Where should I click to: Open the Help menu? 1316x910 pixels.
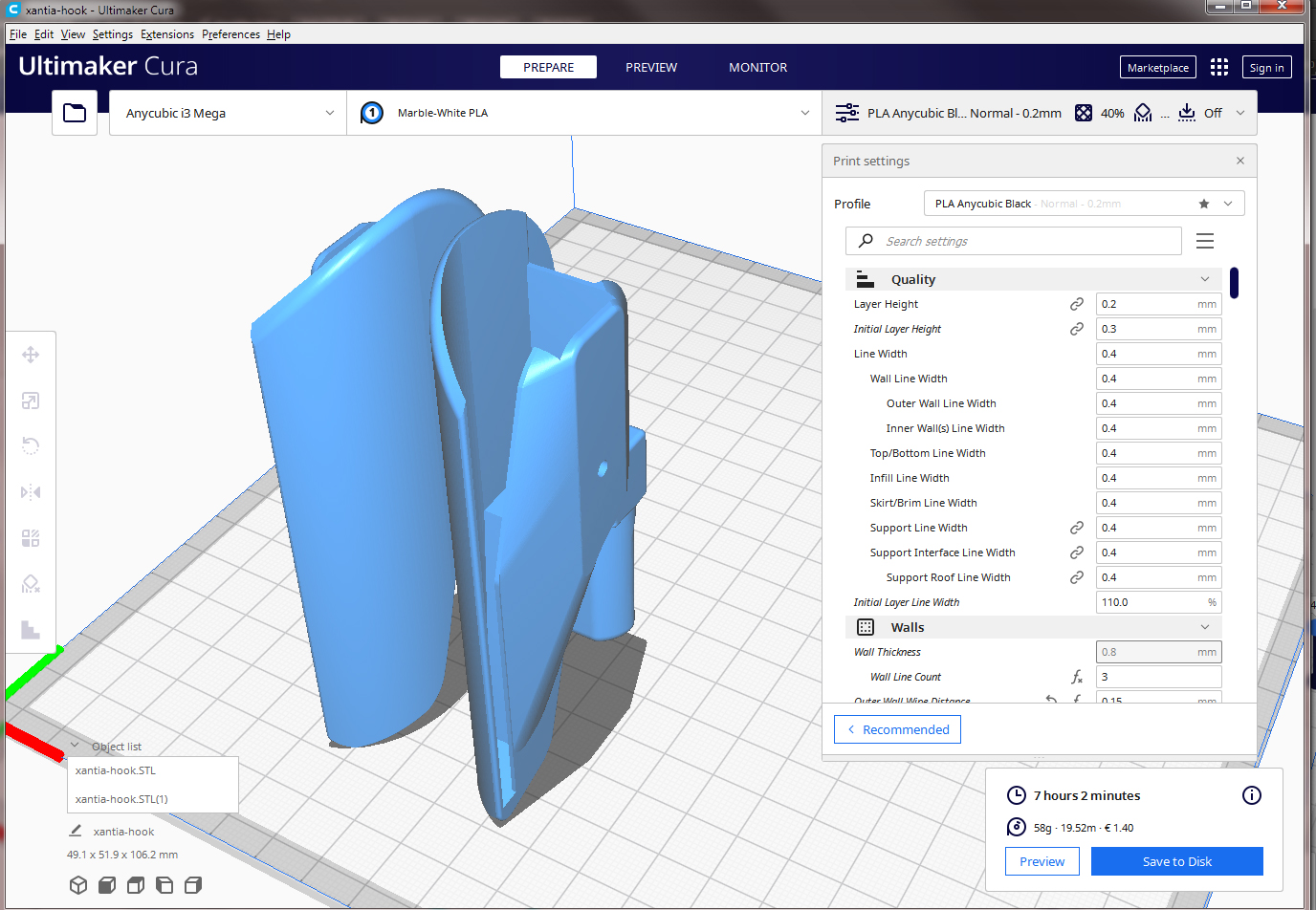[x=278, y=34]
